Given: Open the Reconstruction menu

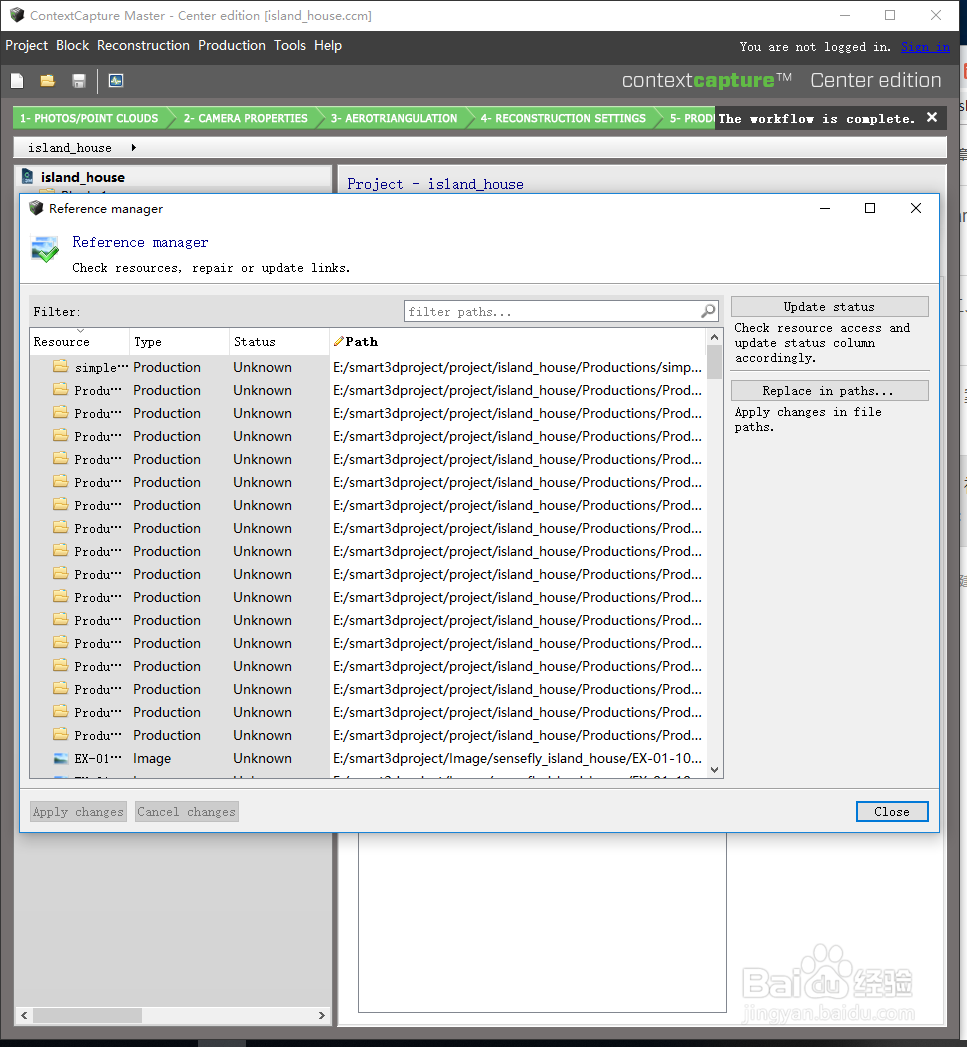Looking at the screenshot, I should pos(143,45).
